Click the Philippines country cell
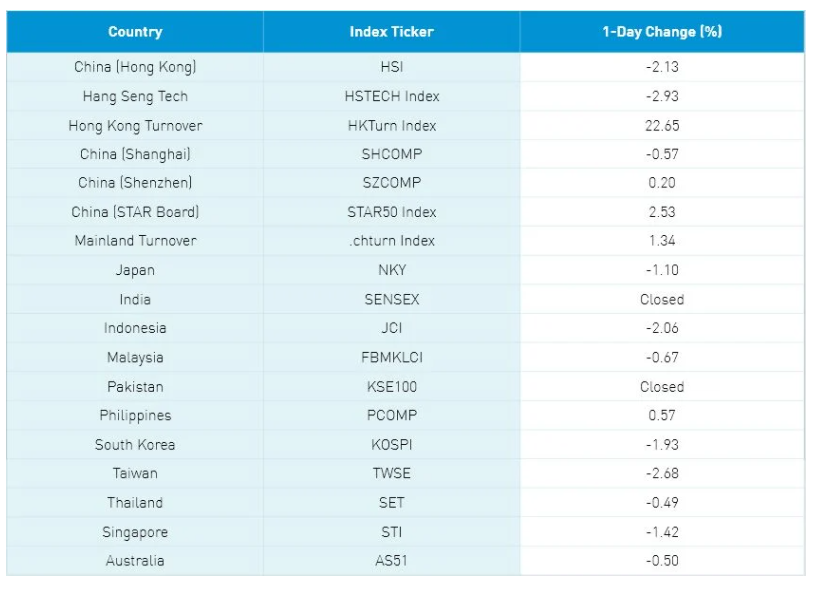 point(135,416)
